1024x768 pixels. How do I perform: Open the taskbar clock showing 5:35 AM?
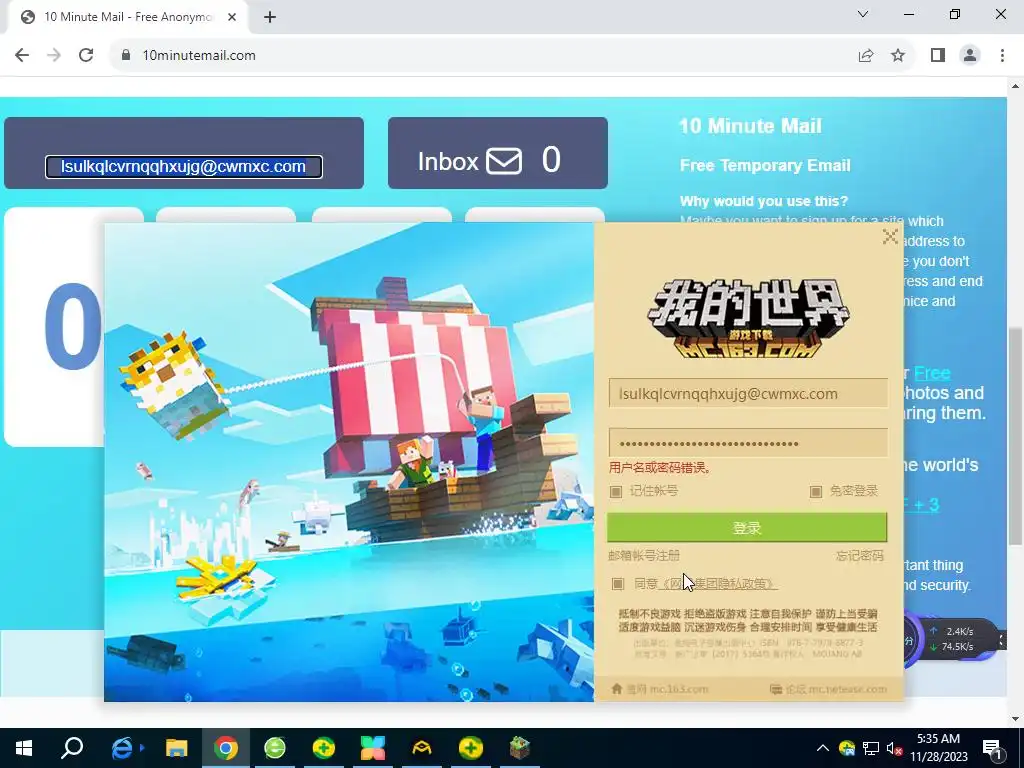coord(938,748)
